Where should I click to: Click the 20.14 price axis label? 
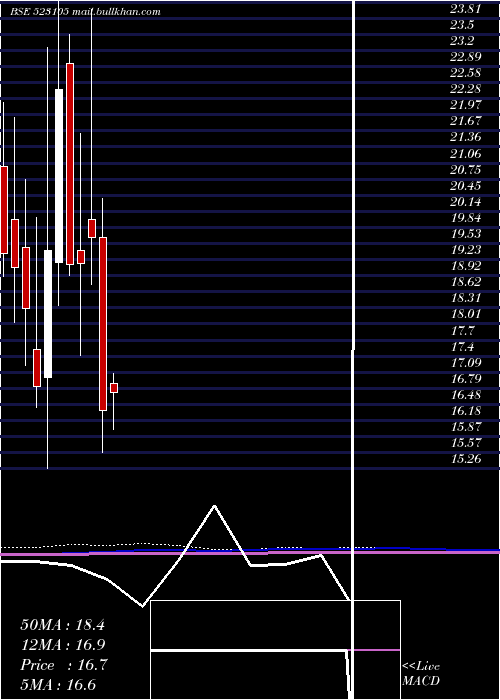pos(466,202)
